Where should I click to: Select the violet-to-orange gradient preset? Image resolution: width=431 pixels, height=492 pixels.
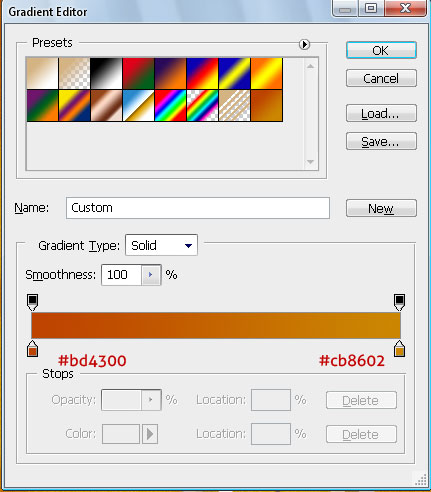(x=170, y=73)
